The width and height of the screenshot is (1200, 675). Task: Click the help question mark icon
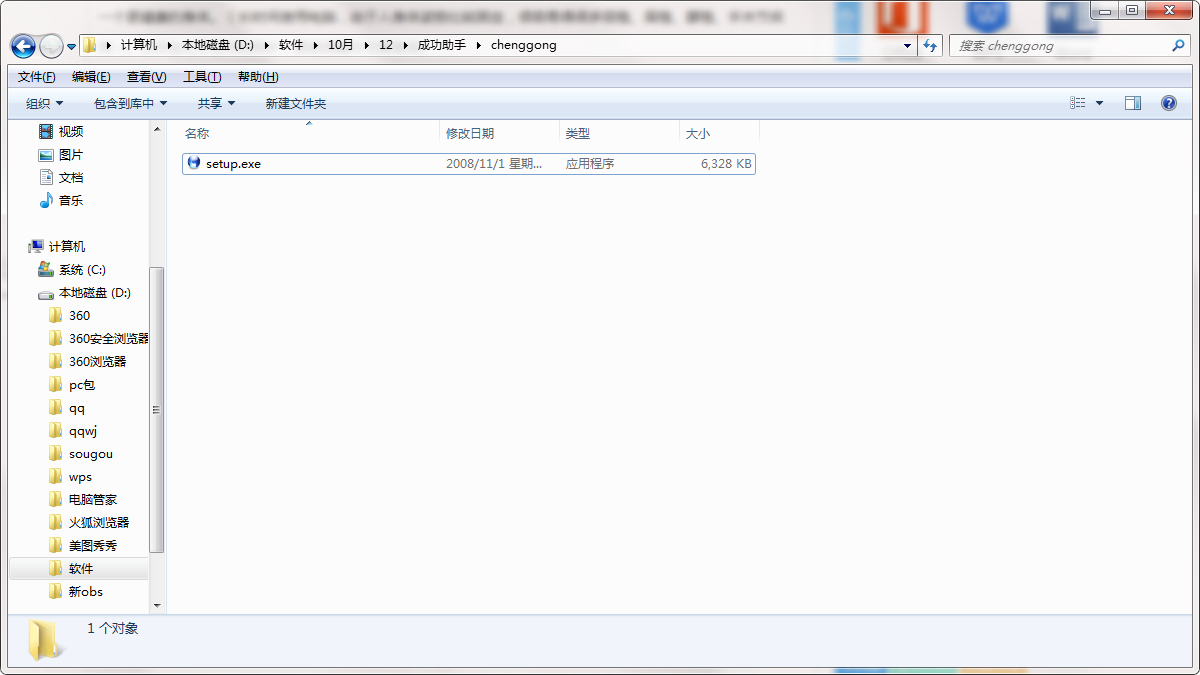pyautogui.click(x=1168, y=103)
